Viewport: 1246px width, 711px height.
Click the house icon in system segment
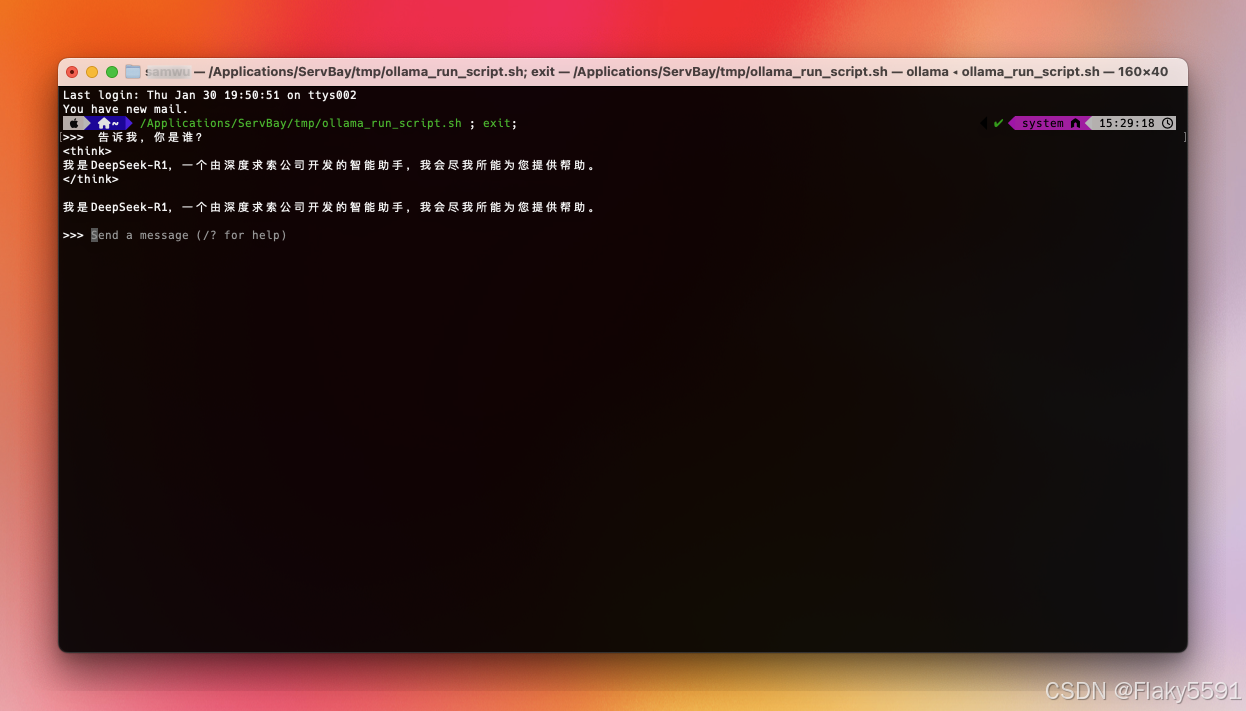(1075, 123)
